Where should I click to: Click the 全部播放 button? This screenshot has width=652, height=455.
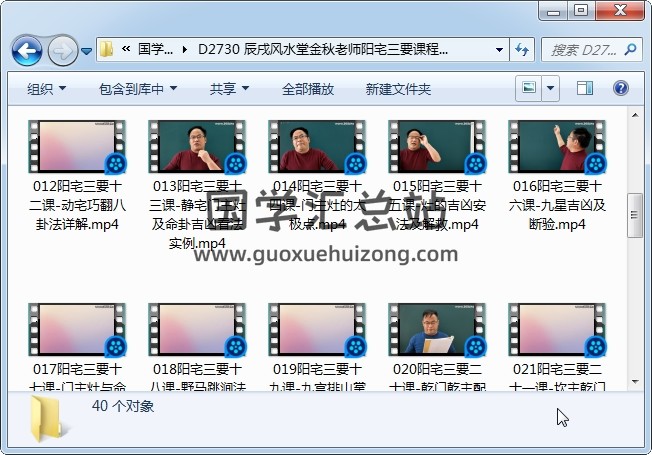307,89
